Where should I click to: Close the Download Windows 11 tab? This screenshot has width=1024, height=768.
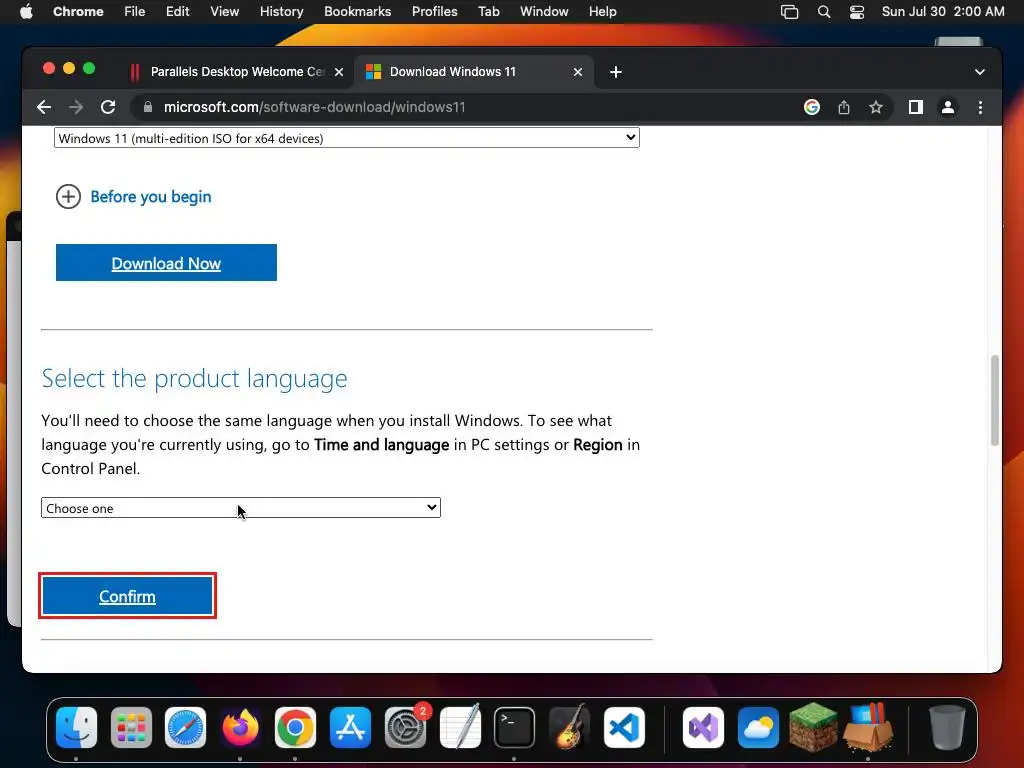[577, 72]
